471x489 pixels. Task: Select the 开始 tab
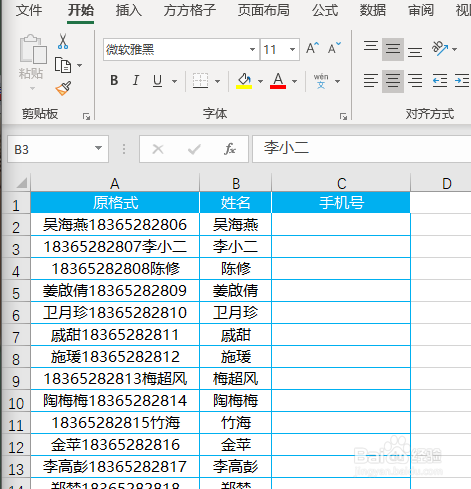pyautogui.click(x=81, y=10)
